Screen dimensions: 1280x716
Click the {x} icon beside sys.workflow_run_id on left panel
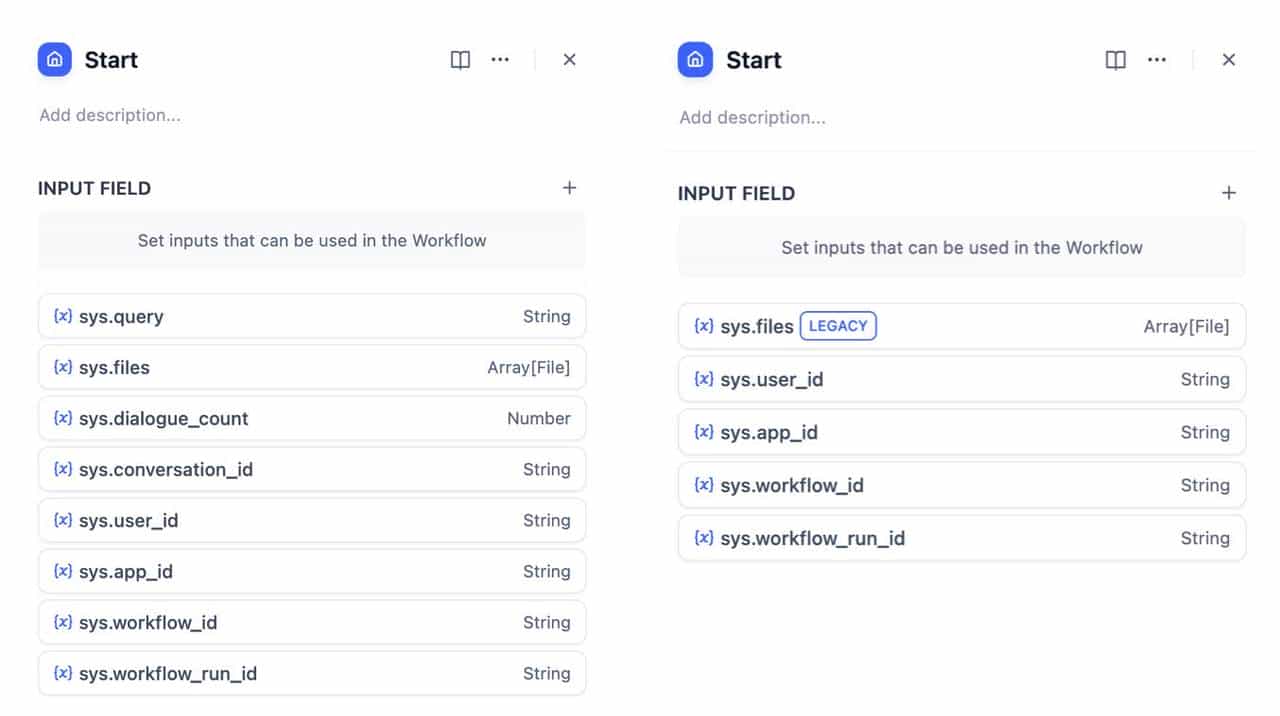[62, 673]
